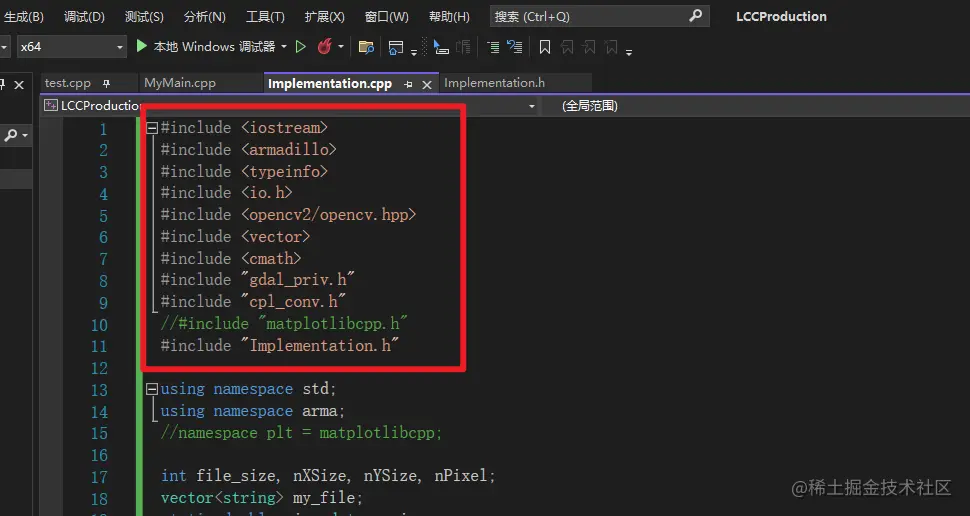970x516 pixels.
Task: Click the vector<string> my_file line
Action: 262,497
